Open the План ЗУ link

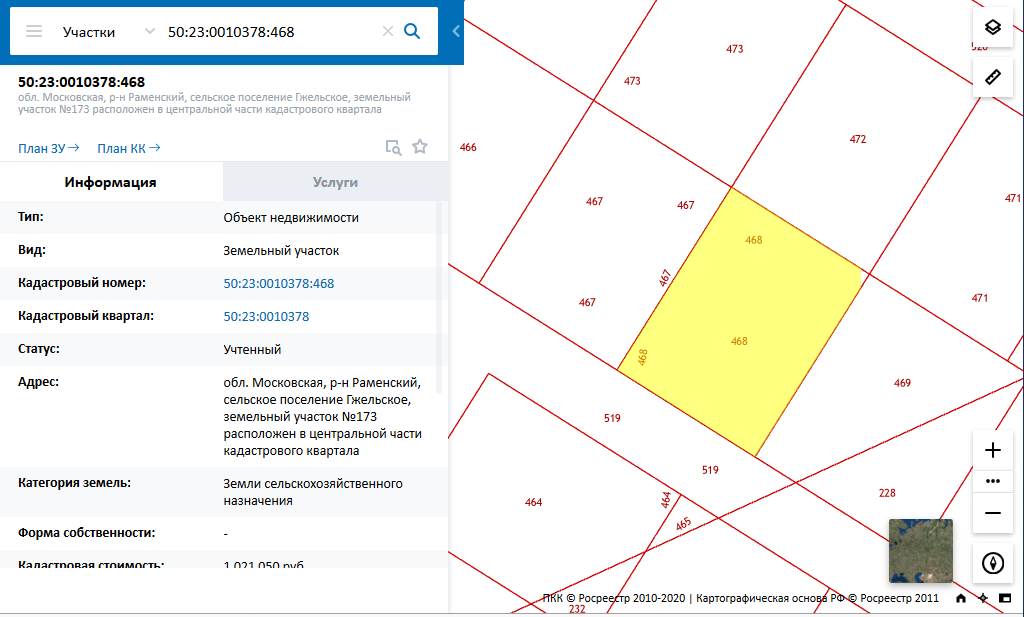click(x=48, y=149)
